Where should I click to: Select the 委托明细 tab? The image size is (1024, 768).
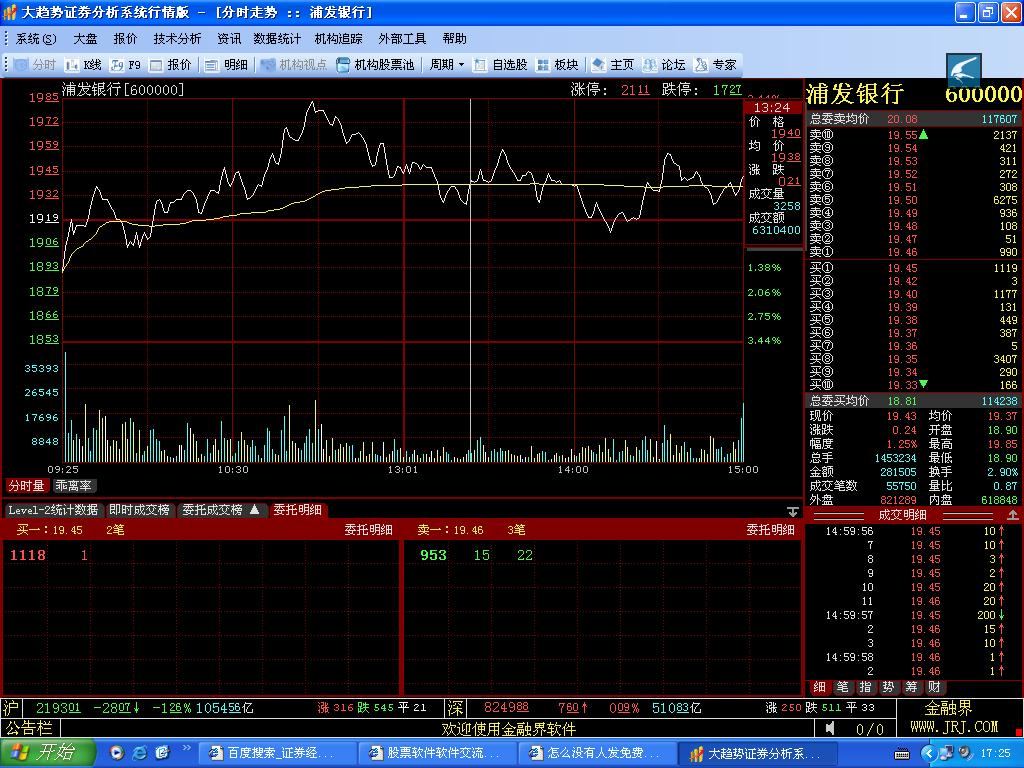[x=298, y=510]
